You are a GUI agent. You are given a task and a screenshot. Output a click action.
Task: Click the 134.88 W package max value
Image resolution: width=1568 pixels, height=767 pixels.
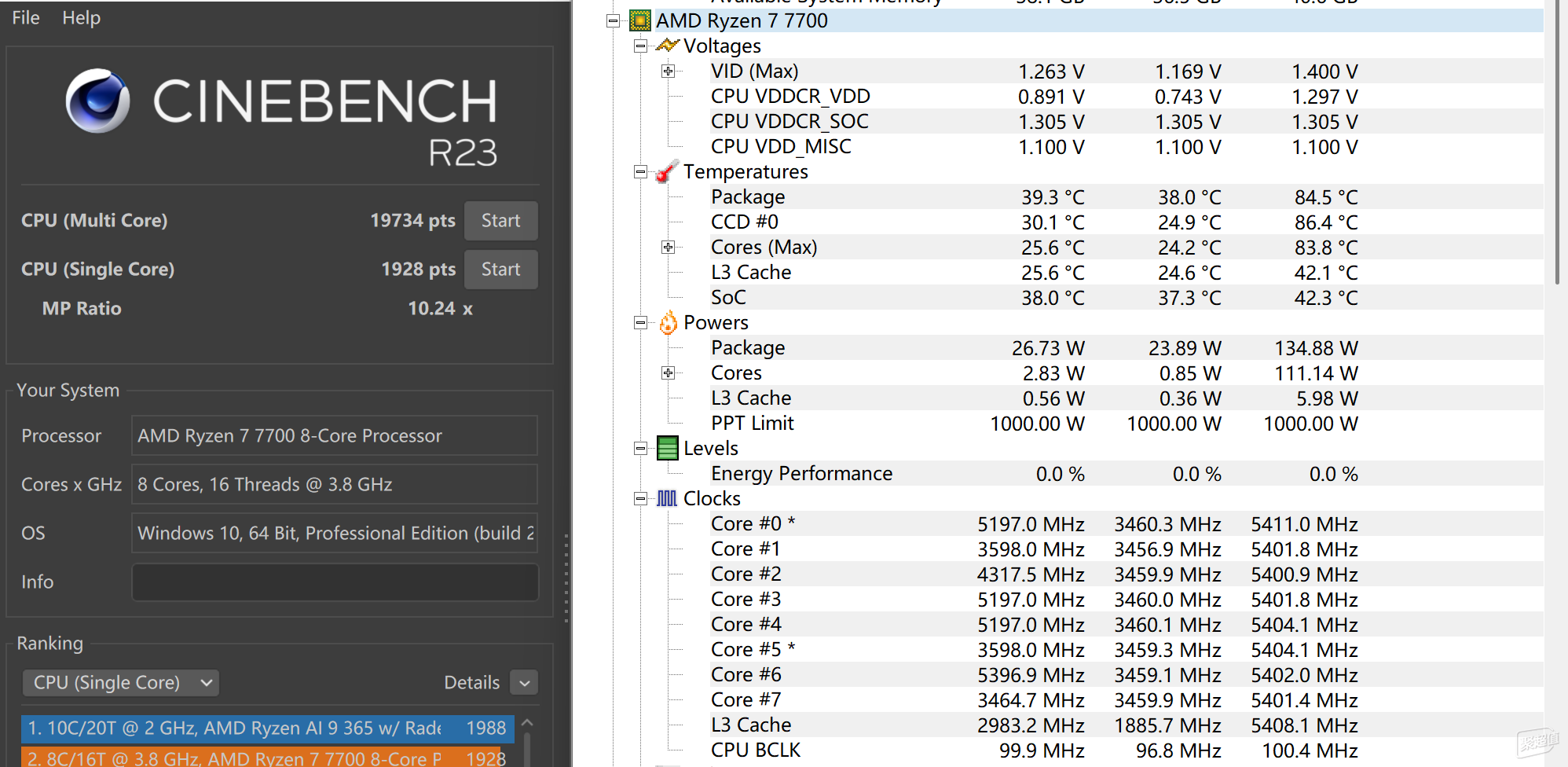(x=1316, y=348)
